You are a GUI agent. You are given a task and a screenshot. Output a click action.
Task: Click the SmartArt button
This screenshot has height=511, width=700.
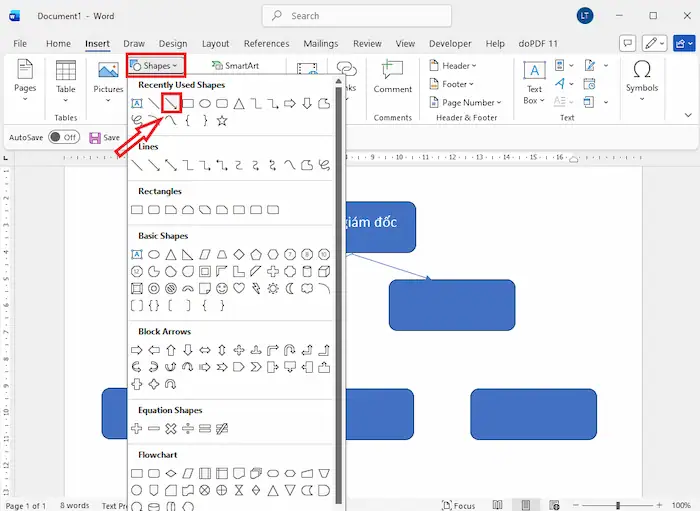point(235,66)
